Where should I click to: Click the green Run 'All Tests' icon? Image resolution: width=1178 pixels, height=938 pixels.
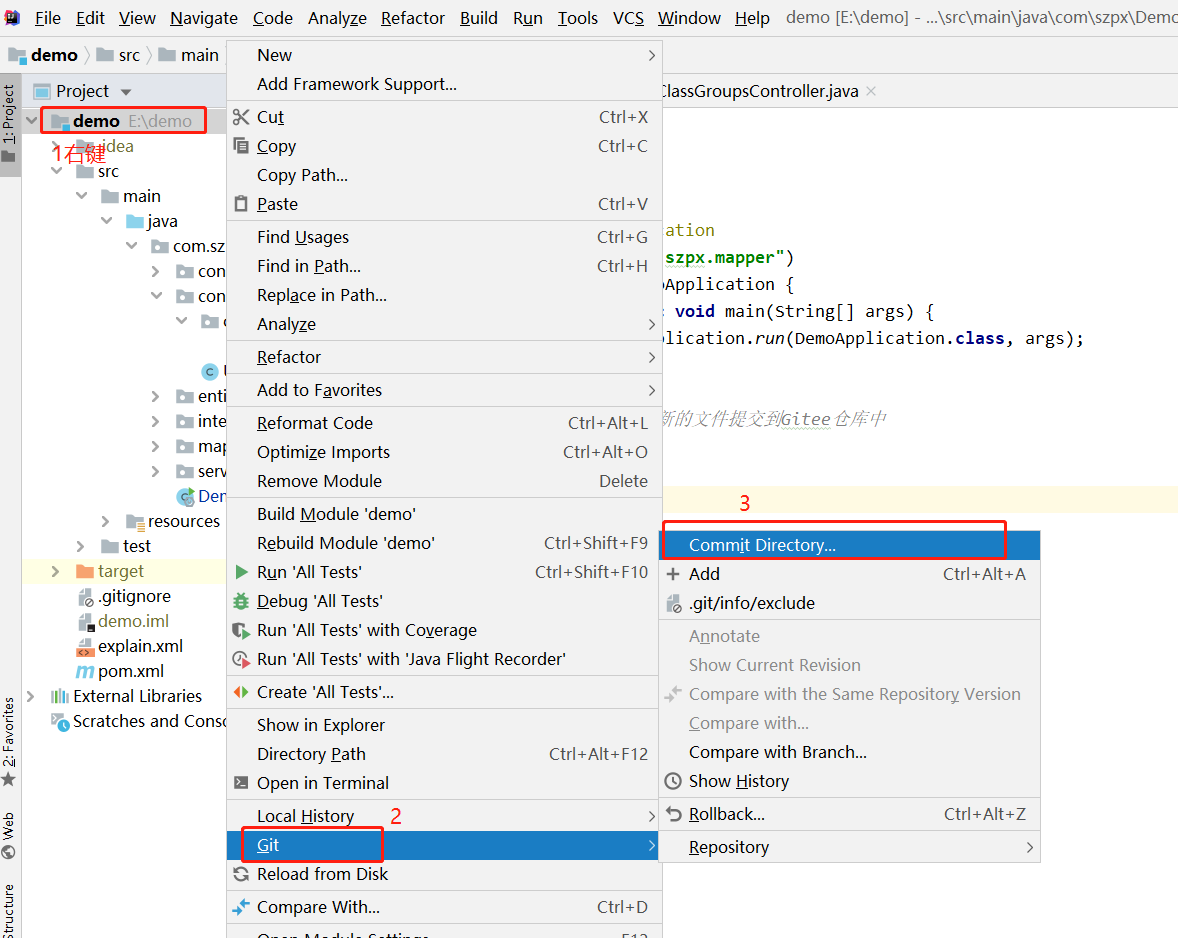(x=241, y=572)
